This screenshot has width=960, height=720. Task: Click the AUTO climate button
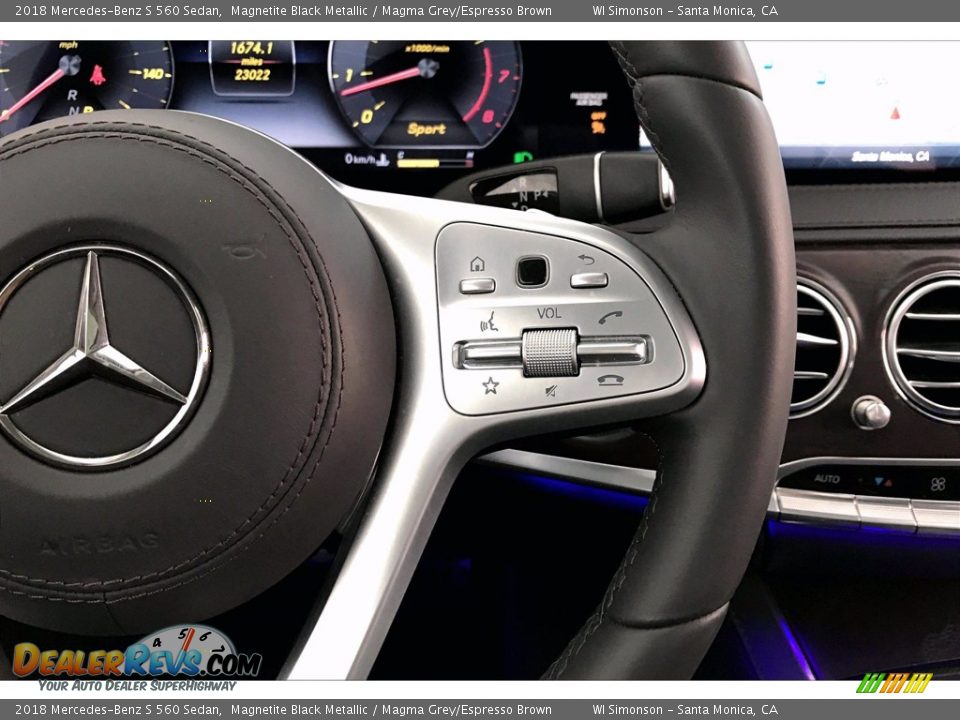[x=827, y=479]
